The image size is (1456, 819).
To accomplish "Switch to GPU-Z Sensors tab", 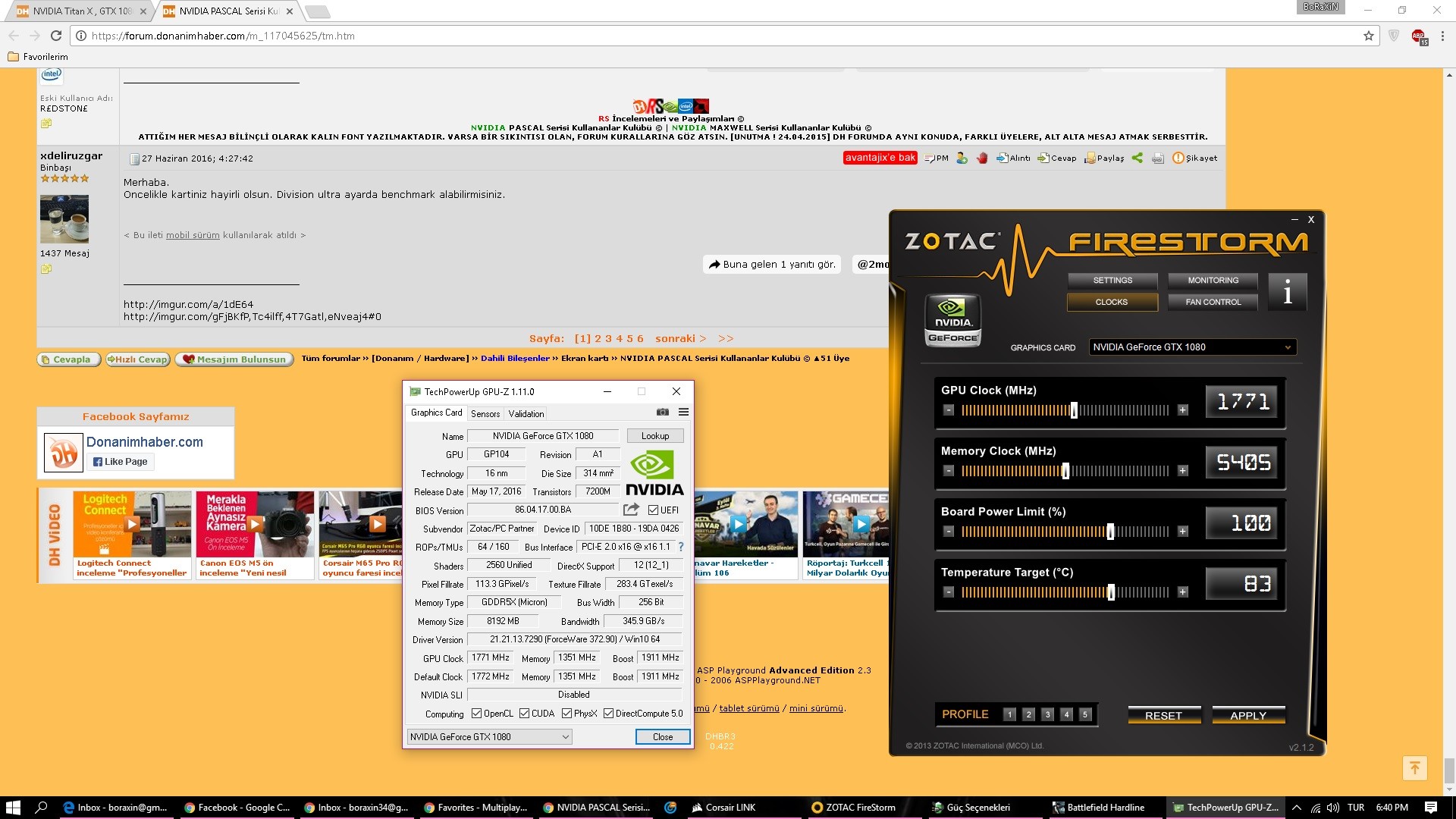I will pyautogui.click(x=485, y=414).
